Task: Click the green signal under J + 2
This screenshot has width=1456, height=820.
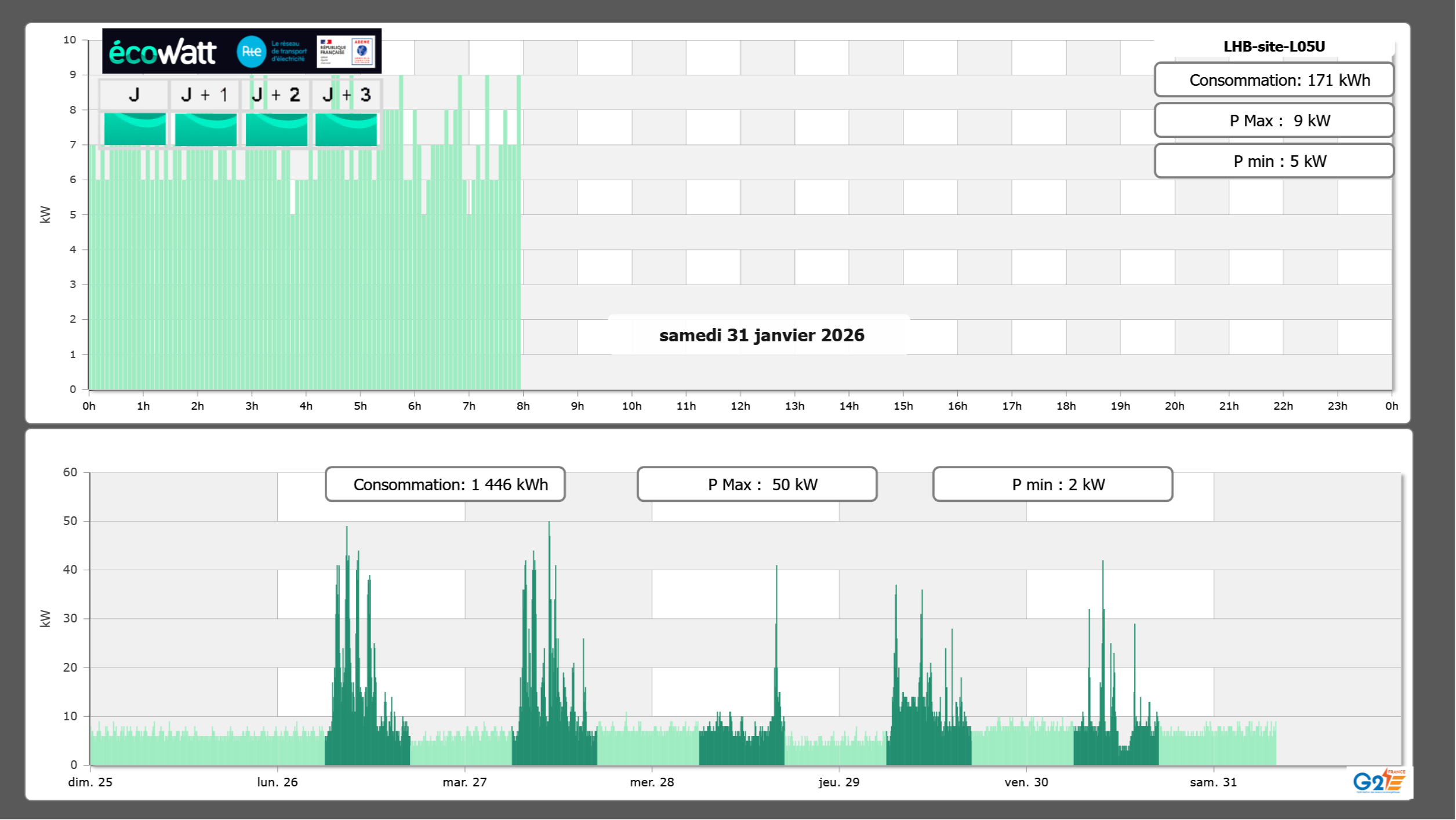Action: (276, 129)
